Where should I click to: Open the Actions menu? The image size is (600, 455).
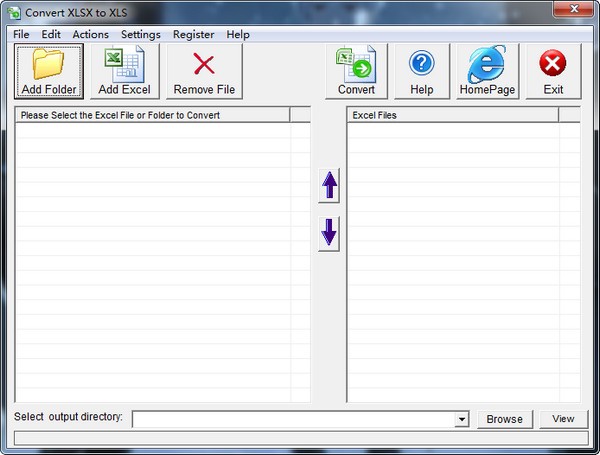(91, 34)
